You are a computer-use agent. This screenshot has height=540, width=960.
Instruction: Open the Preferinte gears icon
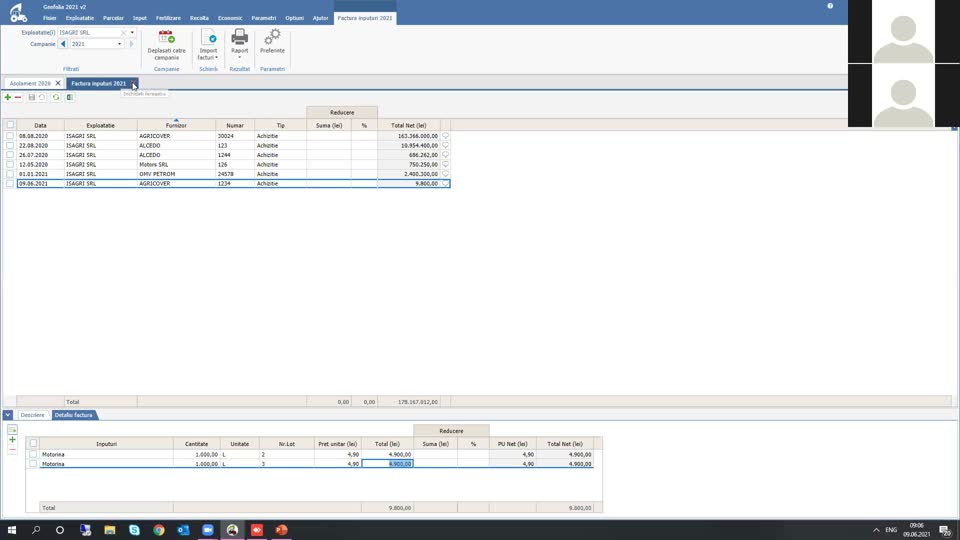tap(272, 37)
